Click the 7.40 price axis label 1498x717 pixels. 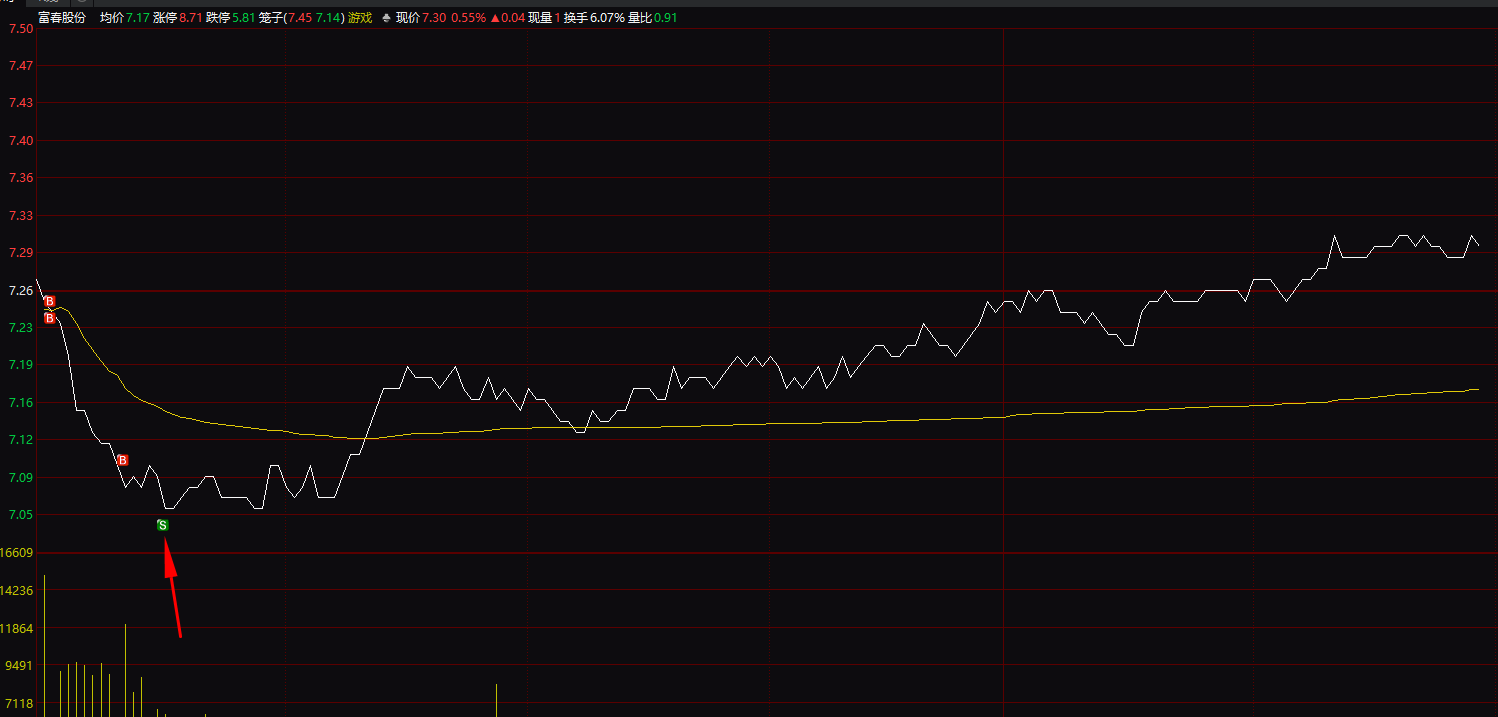20,141
